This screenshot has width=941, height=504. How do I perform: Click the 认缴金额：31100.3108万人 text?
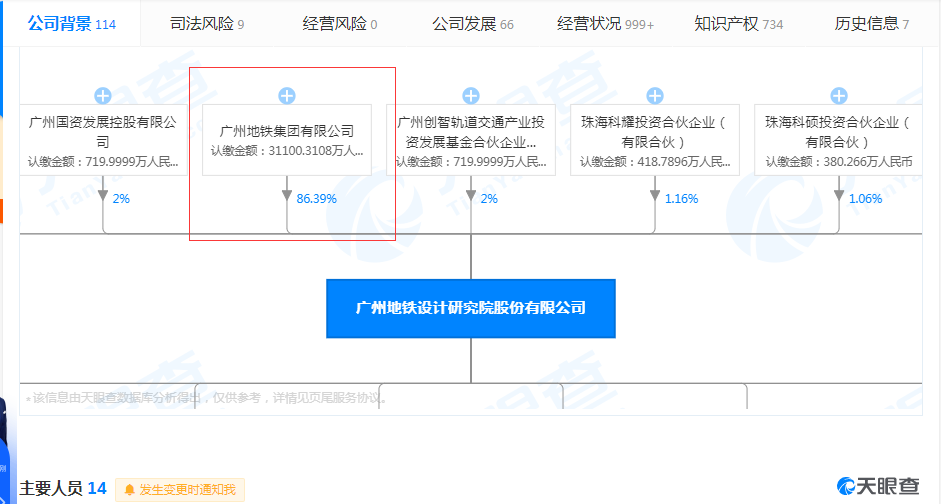(287, 151)
